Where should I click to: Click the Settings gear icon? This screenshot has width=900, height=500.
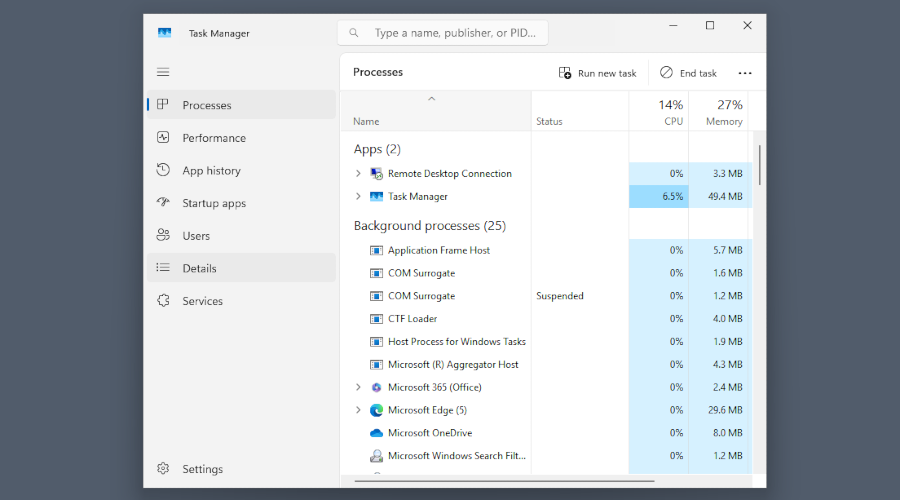click(x=163, y=468)
